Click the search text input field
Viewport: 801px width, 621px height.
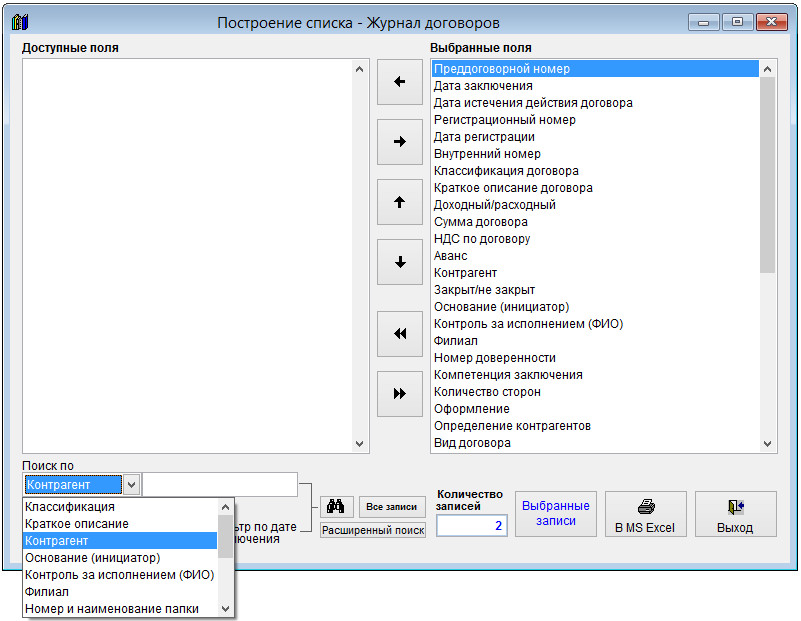[220, 485]
